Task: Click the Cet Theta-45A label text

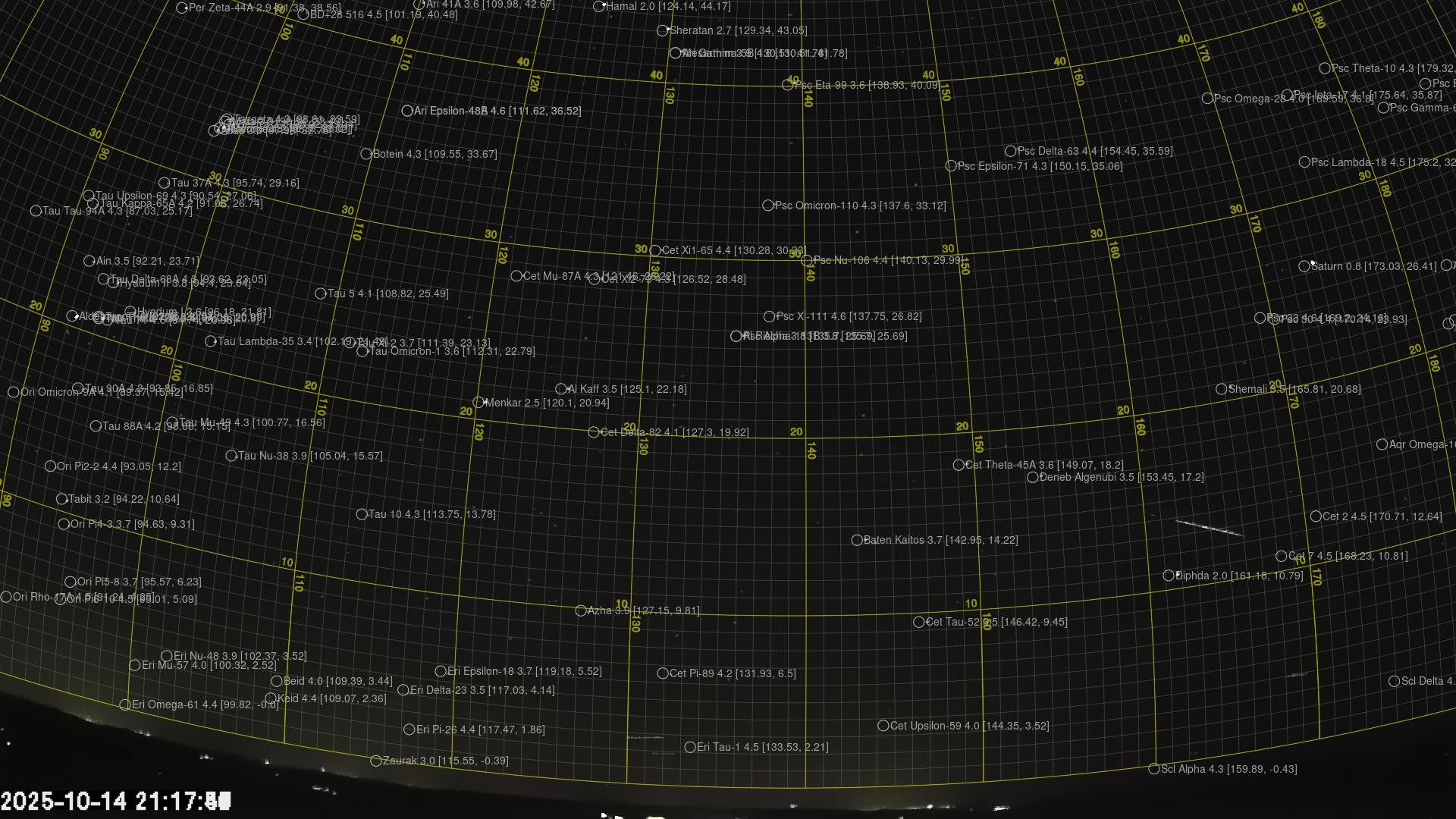Action: coord(1043,465)
